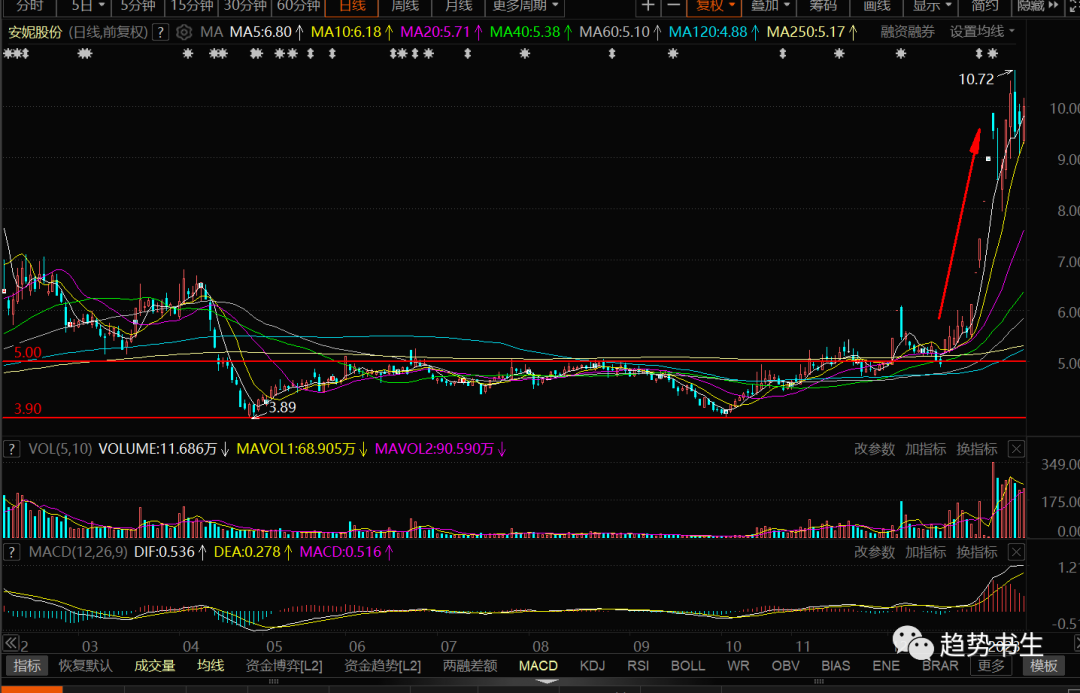Toggle the 成交量 indicator
Image resolution: width=1080 pixels, height=693 pixels.
tap(155, 666)
